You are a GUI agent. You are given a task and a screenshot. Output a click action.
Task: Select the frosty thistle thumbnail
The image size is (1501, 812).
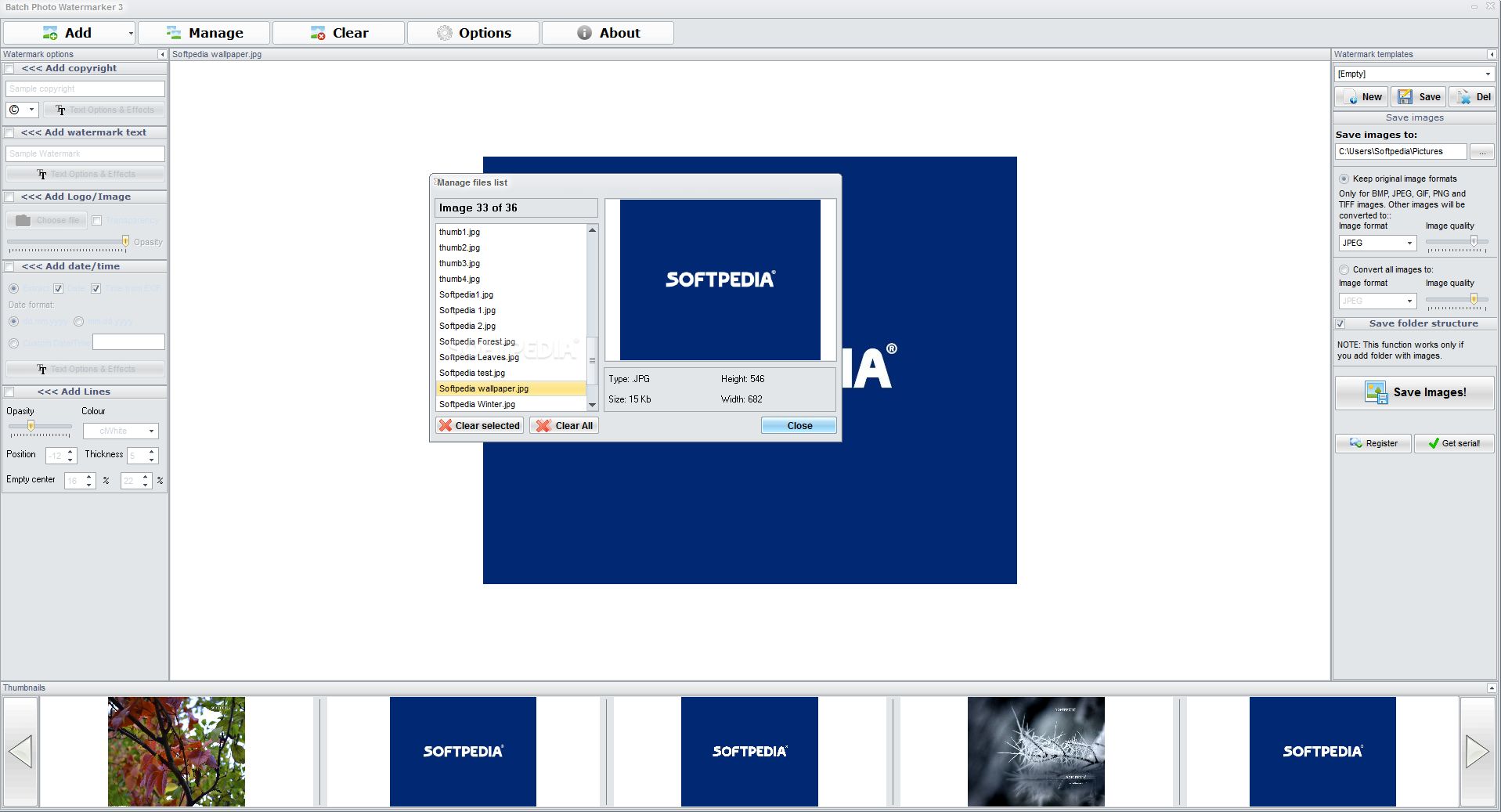[x=1036, y=752]
